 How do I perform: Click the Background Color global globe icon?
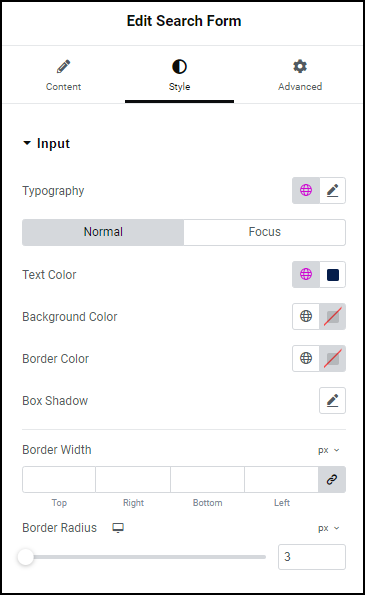306,316
